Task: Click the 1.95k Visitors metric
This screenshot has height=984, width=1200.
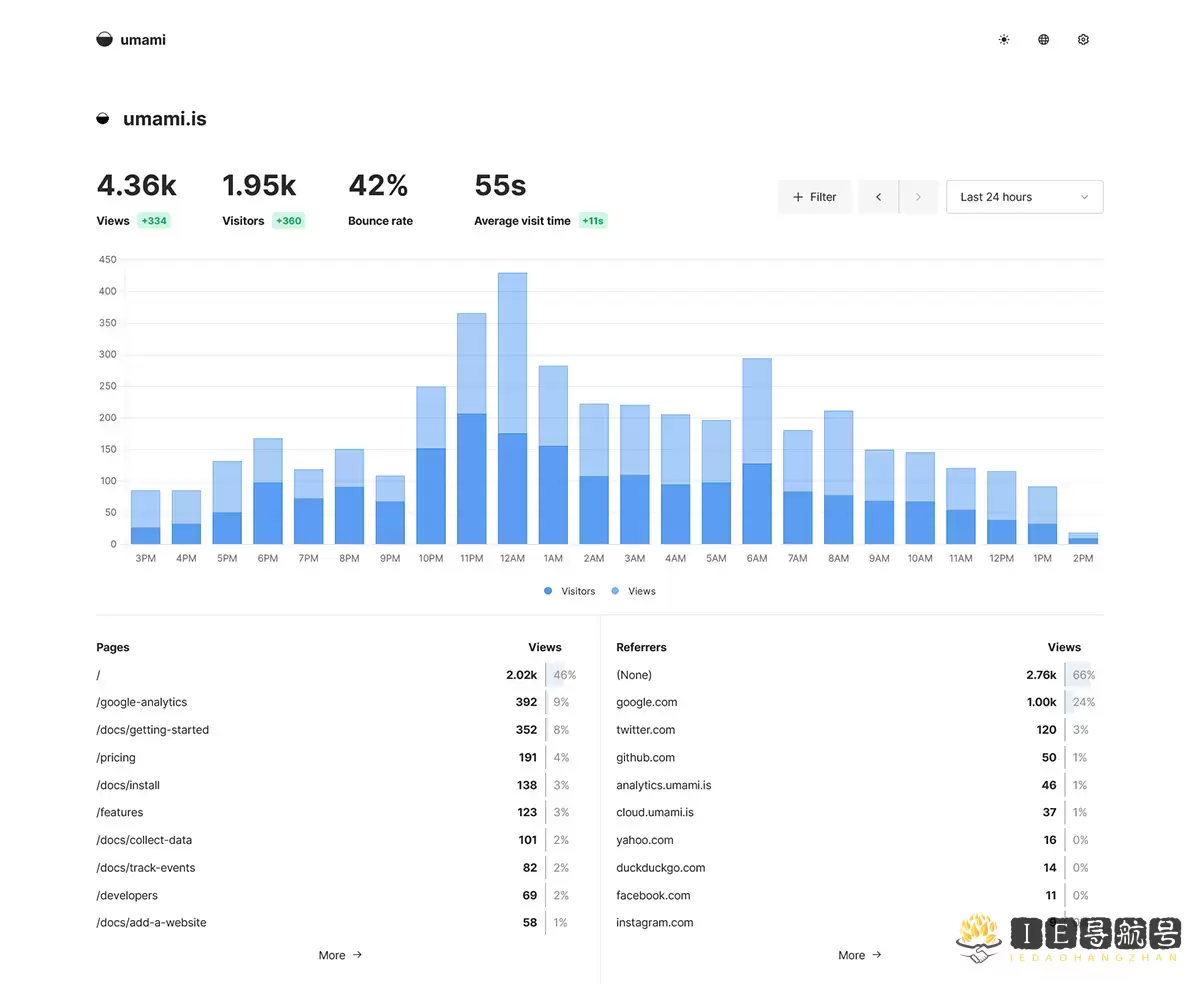Action: [263, 200]
